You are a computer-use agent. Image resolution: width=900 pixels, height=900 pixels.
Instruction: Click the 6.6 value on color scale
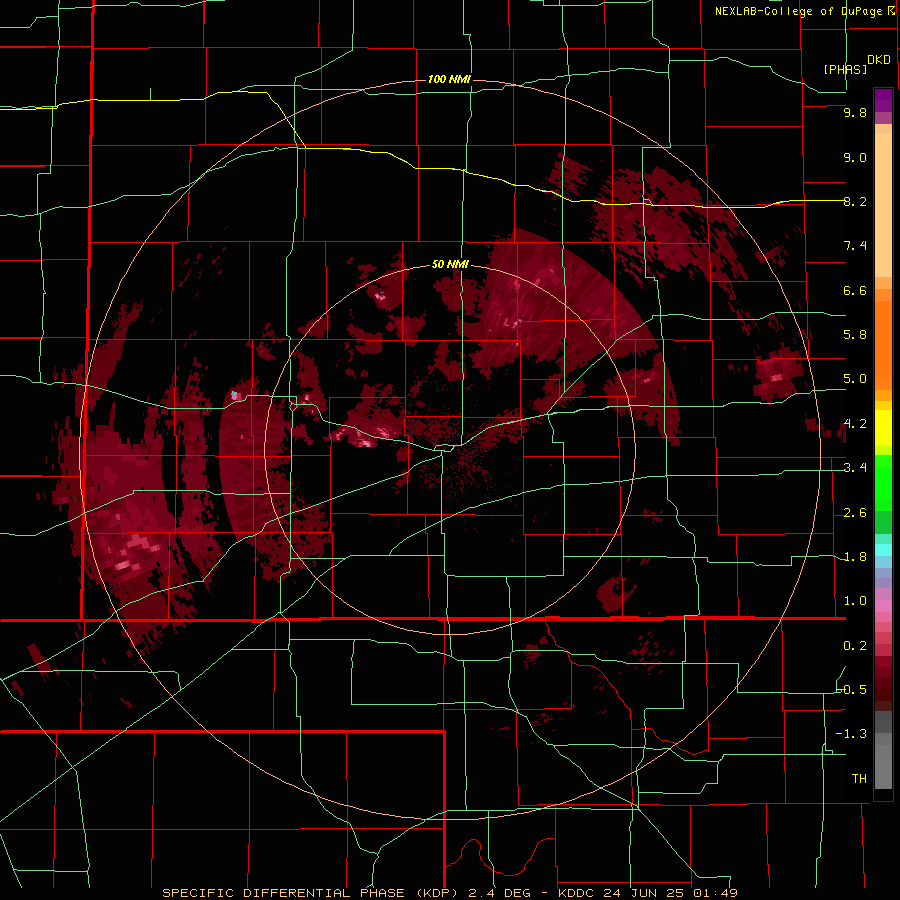(855, 290)
